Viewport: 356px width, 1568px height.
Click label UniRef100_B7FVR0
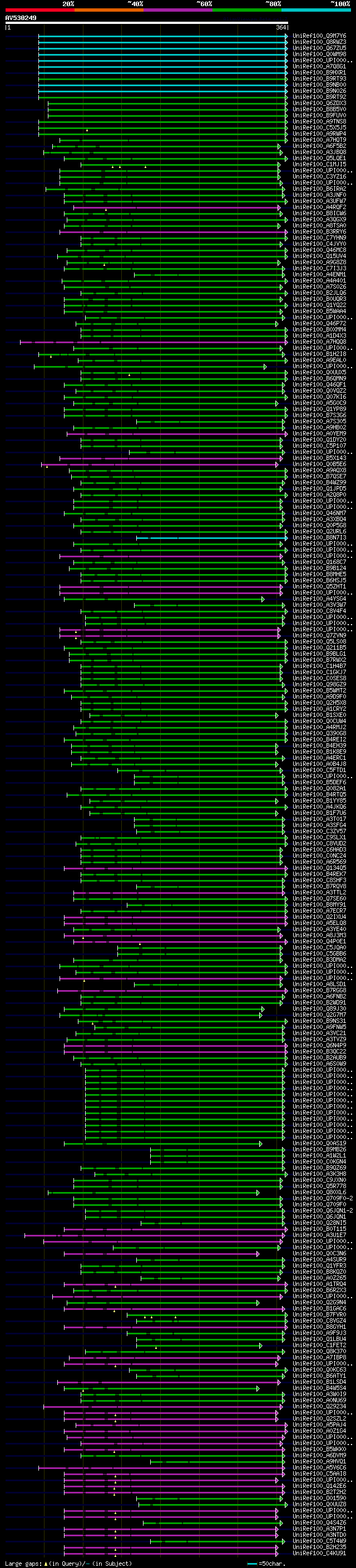coord(319,1315)
